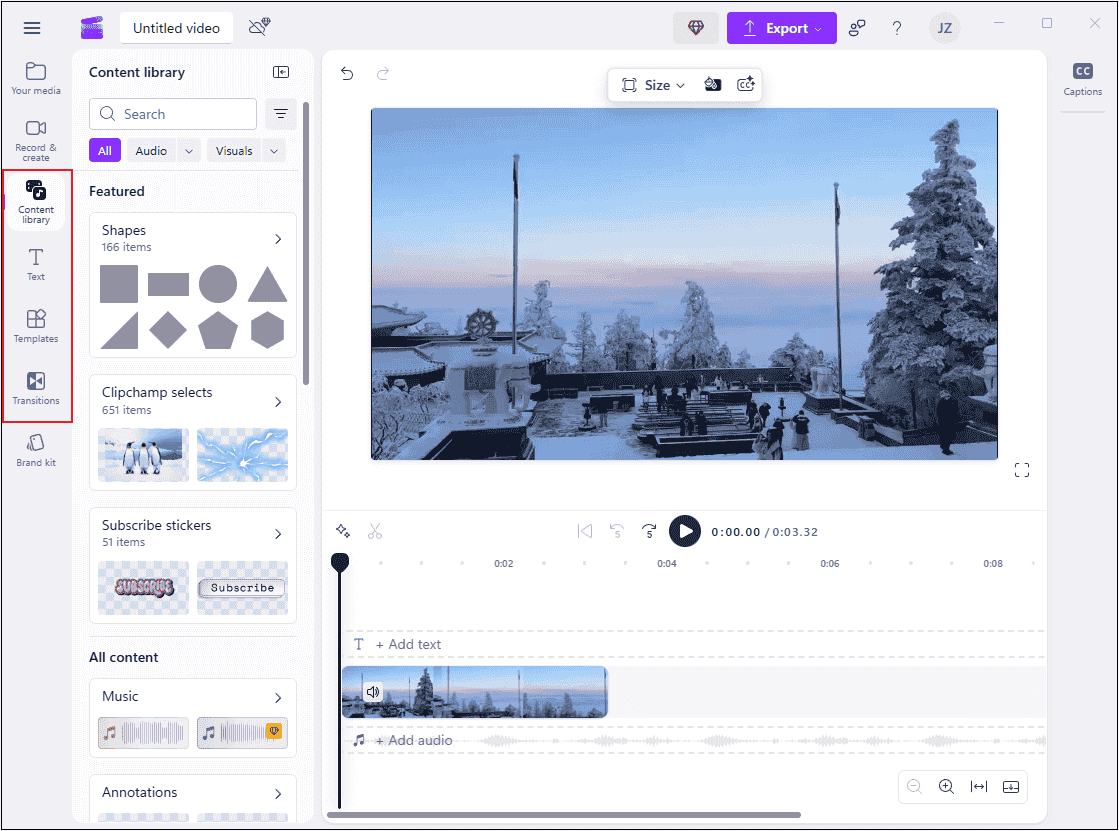The image size is (1119, 831).
Task: Expand the Music category
Action: (x=278, y=697)
